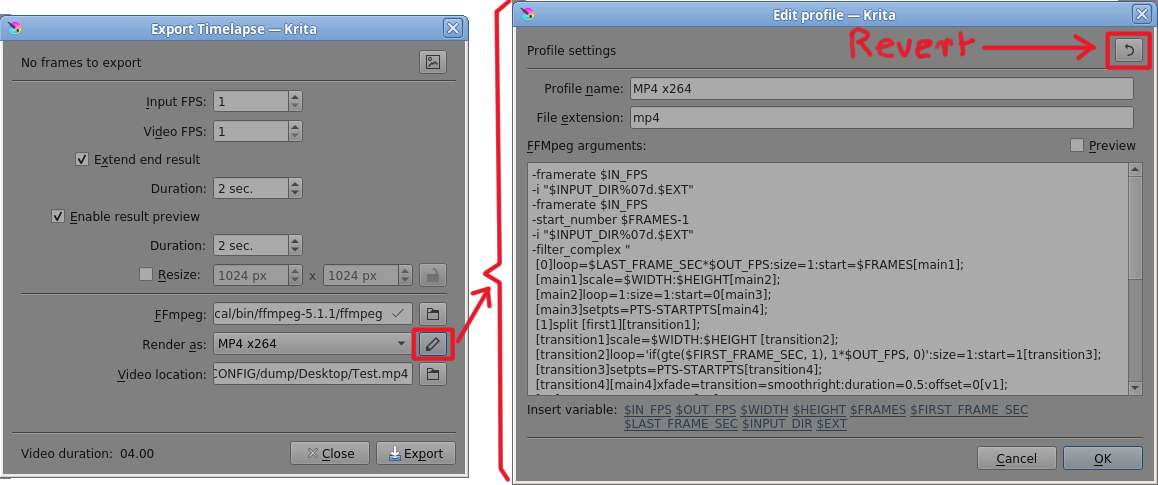Viewport: 1158px width, 485px height.
Task: Click the Video location path field
Action: 313,374
